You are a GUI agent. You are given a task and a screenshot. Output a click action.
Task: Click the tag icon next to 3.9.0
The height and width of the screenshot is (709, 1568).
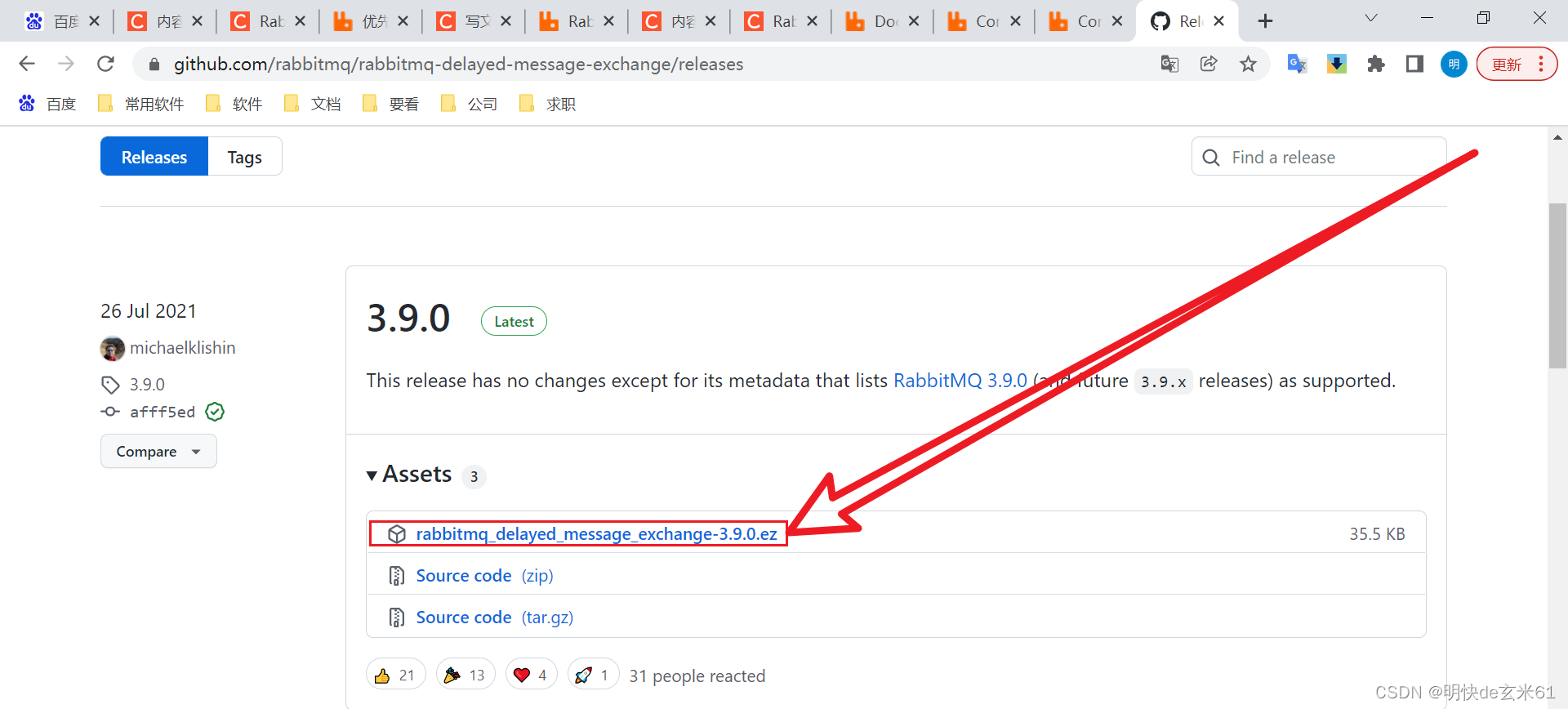(x=110, y=385)
